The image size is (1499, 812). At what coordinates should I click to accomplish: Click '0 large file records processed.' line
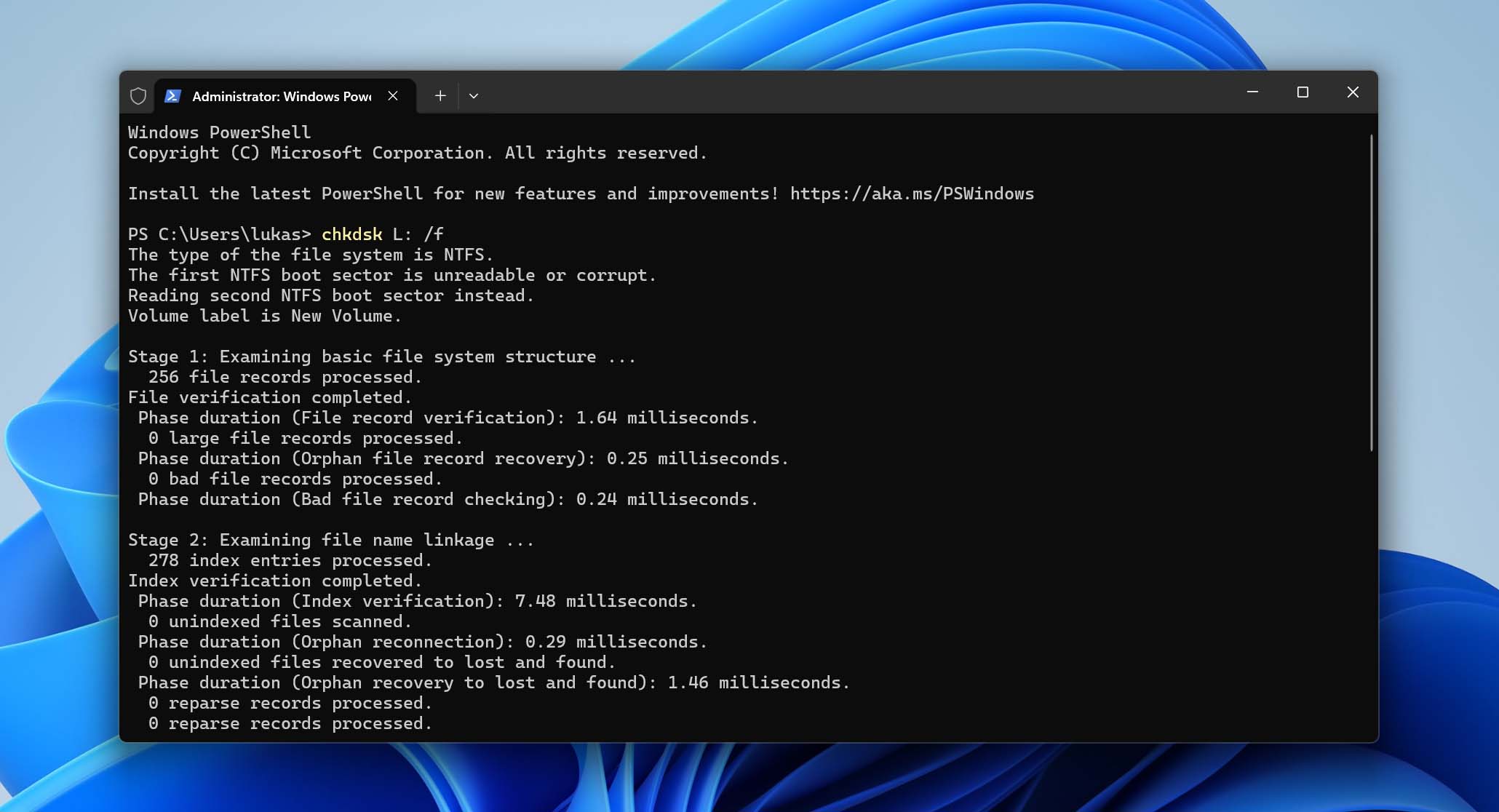pos(306,438)
